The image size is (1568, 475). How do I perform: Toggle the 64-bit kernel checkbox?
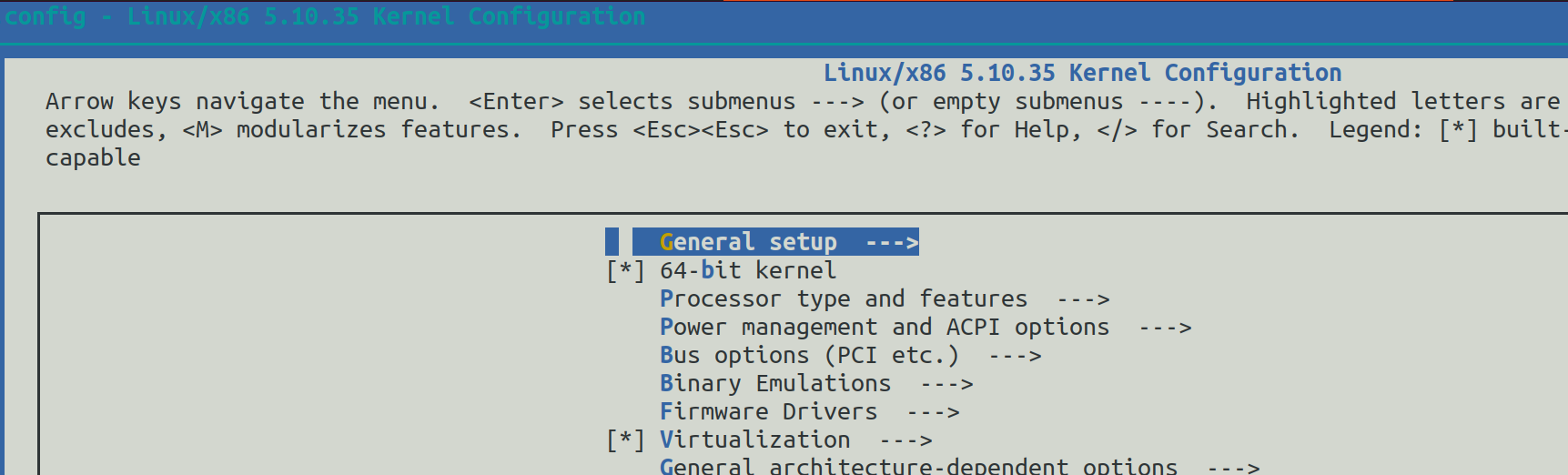point(625,270)
